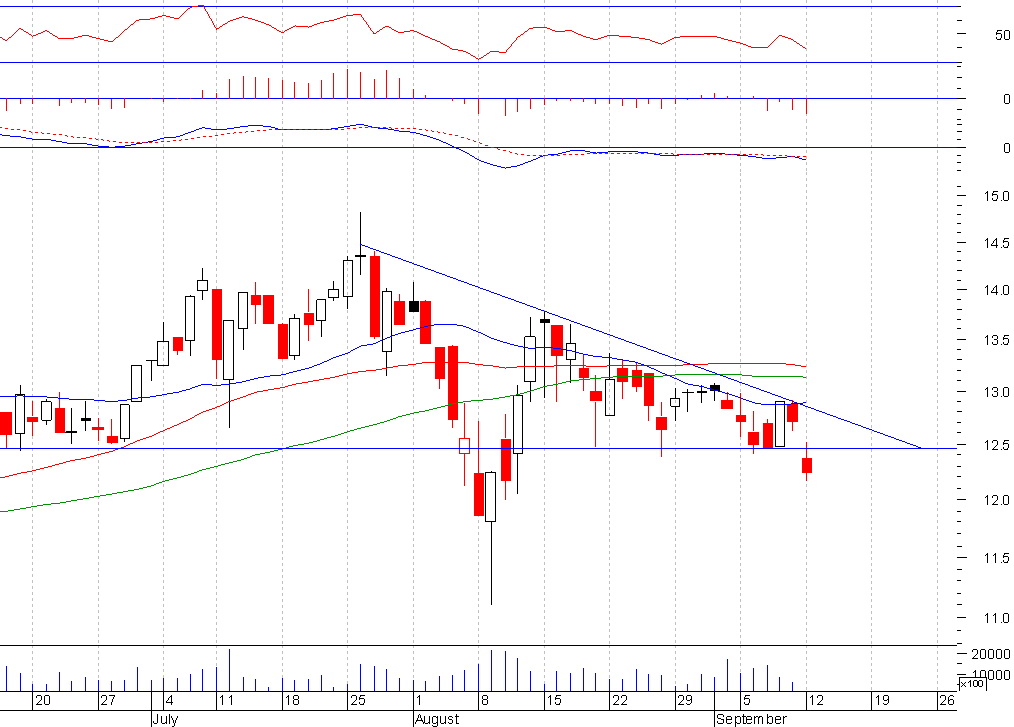Click the date label 29 on the time axis
The width and height of the screenshot is (1014, 727).
point(685,700)
